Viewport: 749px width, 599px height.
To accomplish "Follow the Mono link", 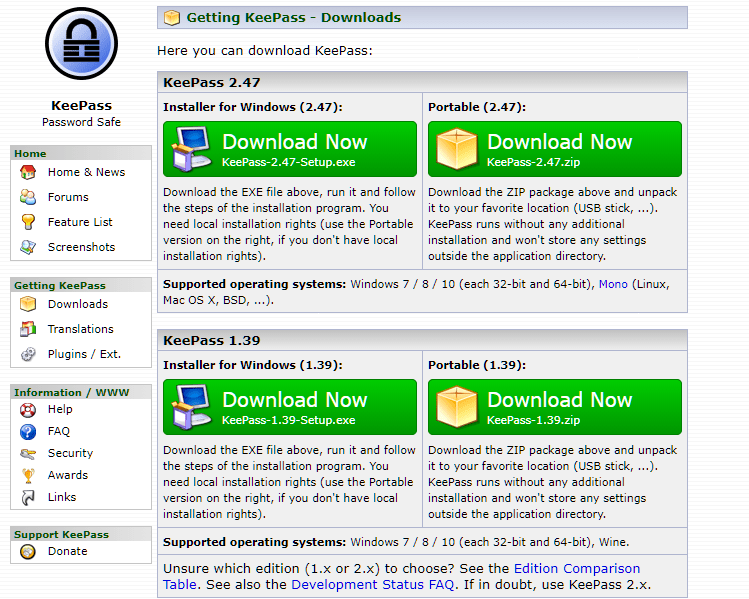I will [x=613, y=284].
